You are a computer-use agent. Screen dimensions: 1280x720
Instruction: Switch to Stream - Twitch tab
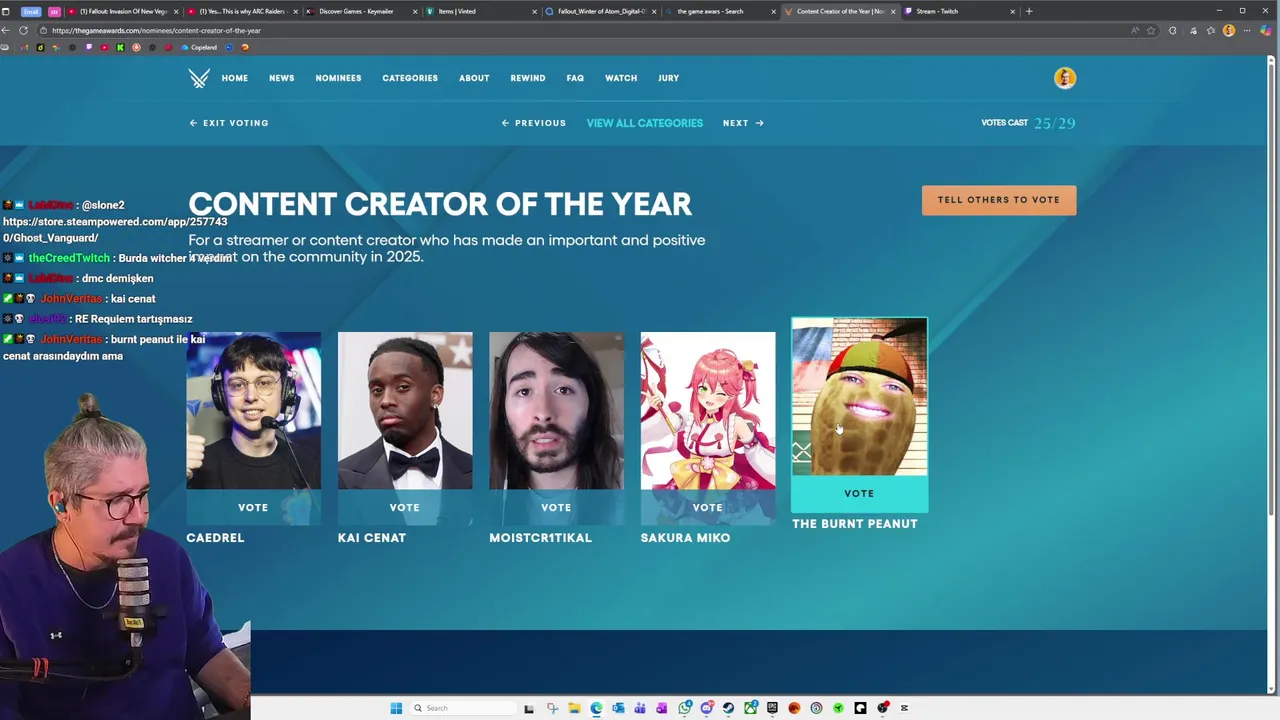(x=958, y=11)
